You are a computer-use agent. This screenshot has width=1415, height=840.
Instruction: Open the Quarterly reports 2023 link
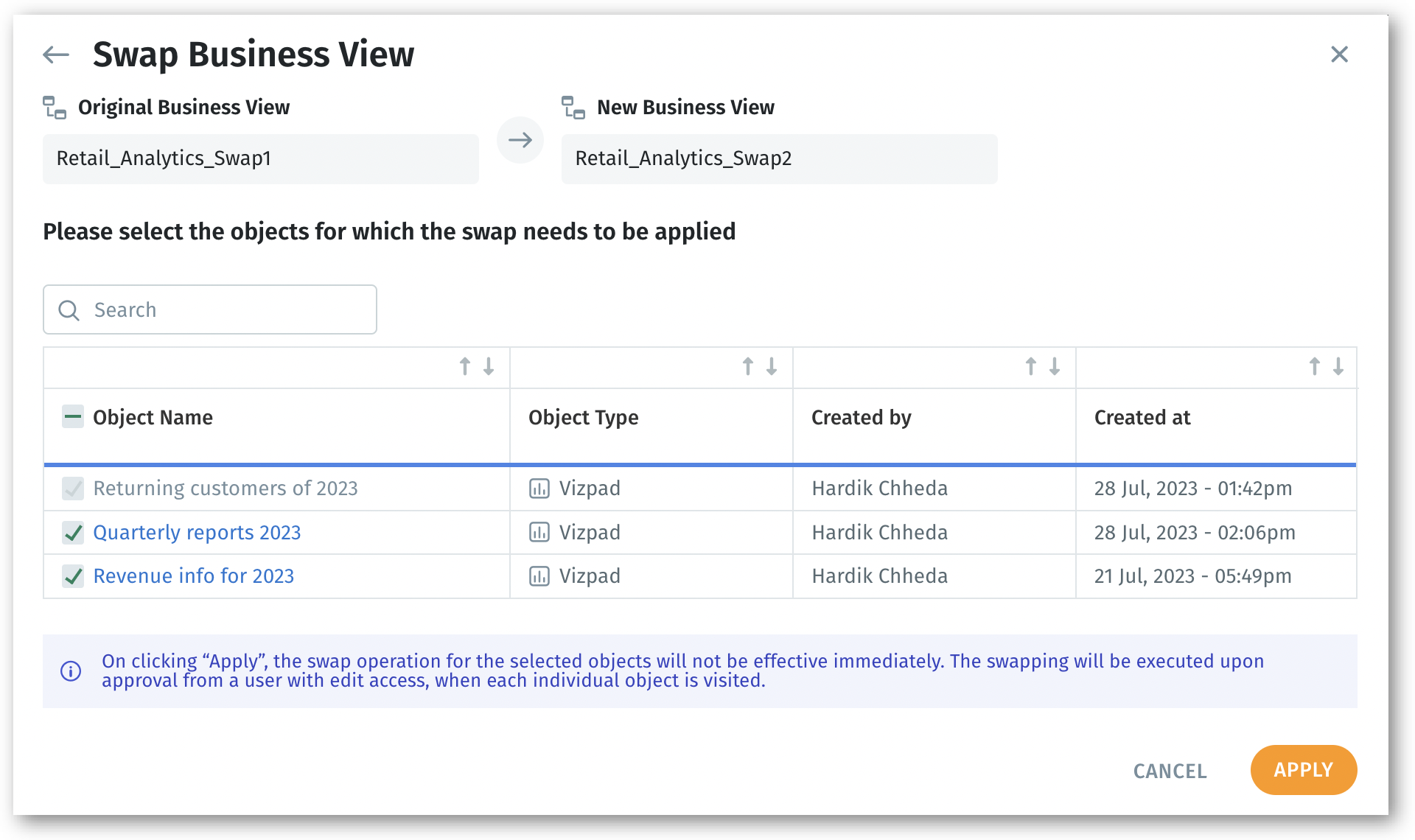[x=197, y=533]
